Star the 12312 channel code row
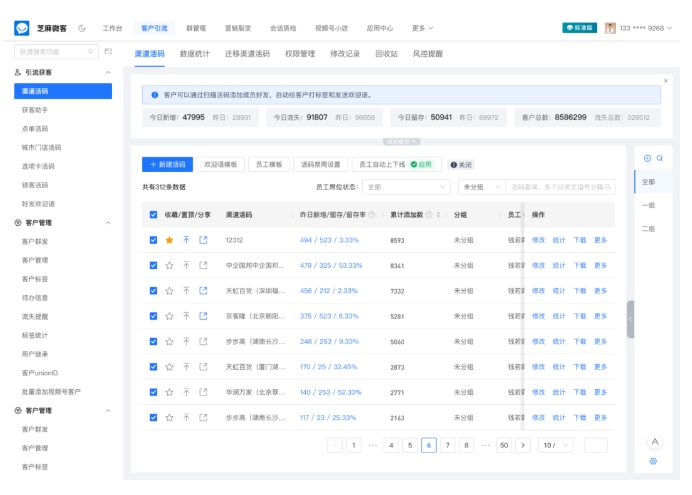The width and height of the screenshot is (692, 495). pos(169,240)
